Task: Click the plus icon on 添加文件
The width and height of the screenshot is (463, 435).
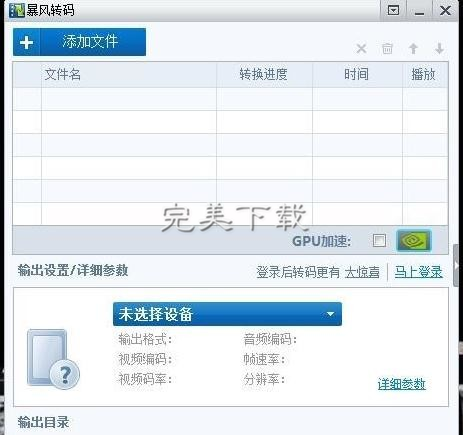Action: pos(26,42)
